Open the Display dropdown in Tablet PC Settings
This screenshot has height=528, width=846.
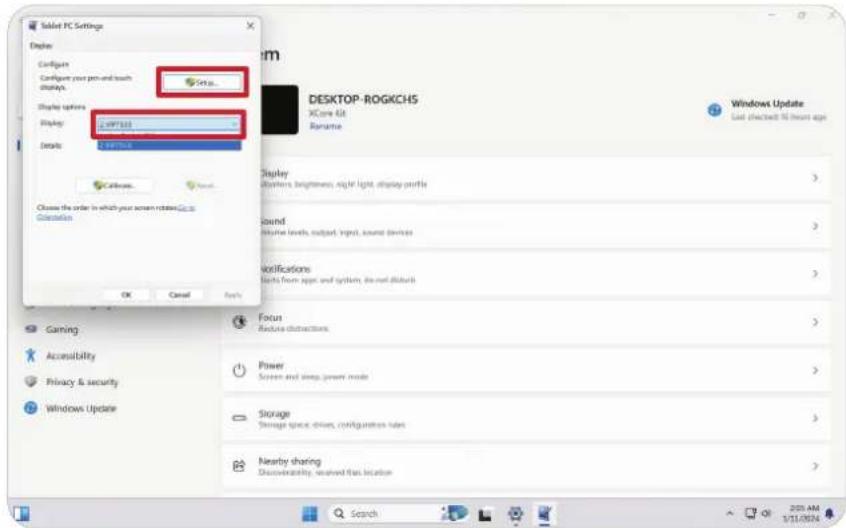click(x=169, y=125)
